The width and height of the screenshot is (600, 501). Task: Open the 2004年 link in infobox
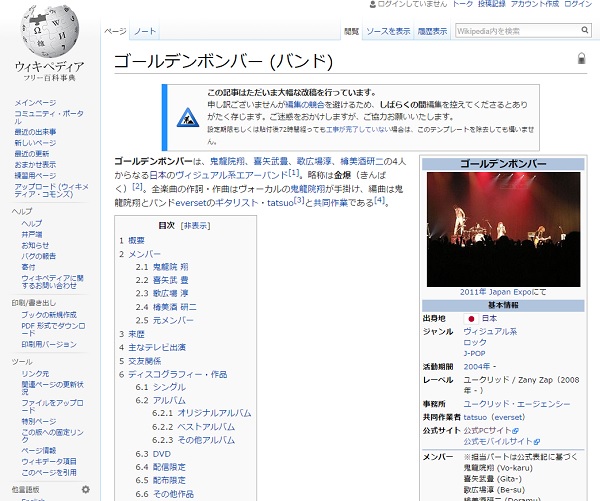(x=477, y=367)
